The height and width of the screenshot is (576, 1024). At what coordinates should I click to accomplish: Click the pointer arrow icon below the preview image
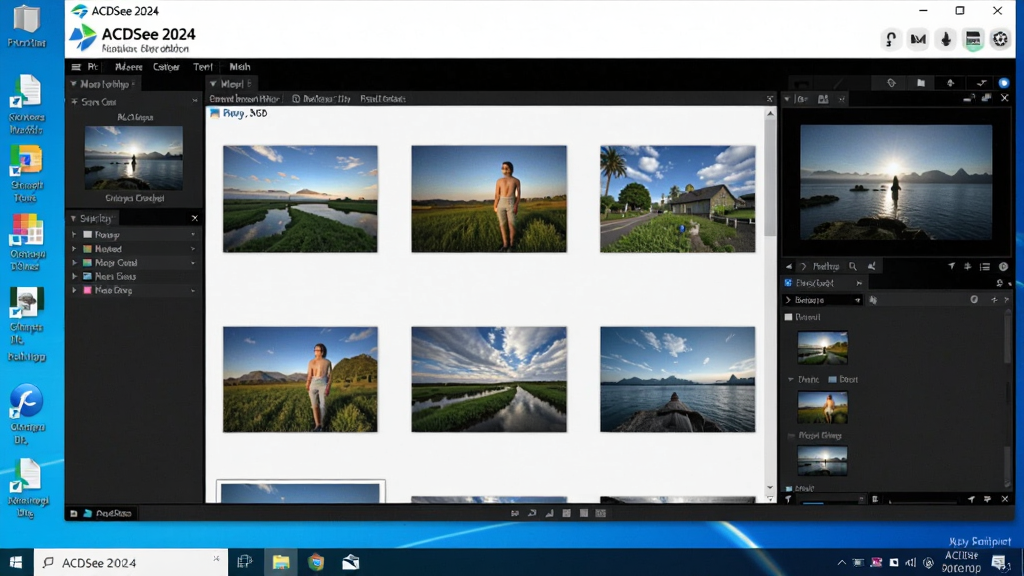point(952,266)
